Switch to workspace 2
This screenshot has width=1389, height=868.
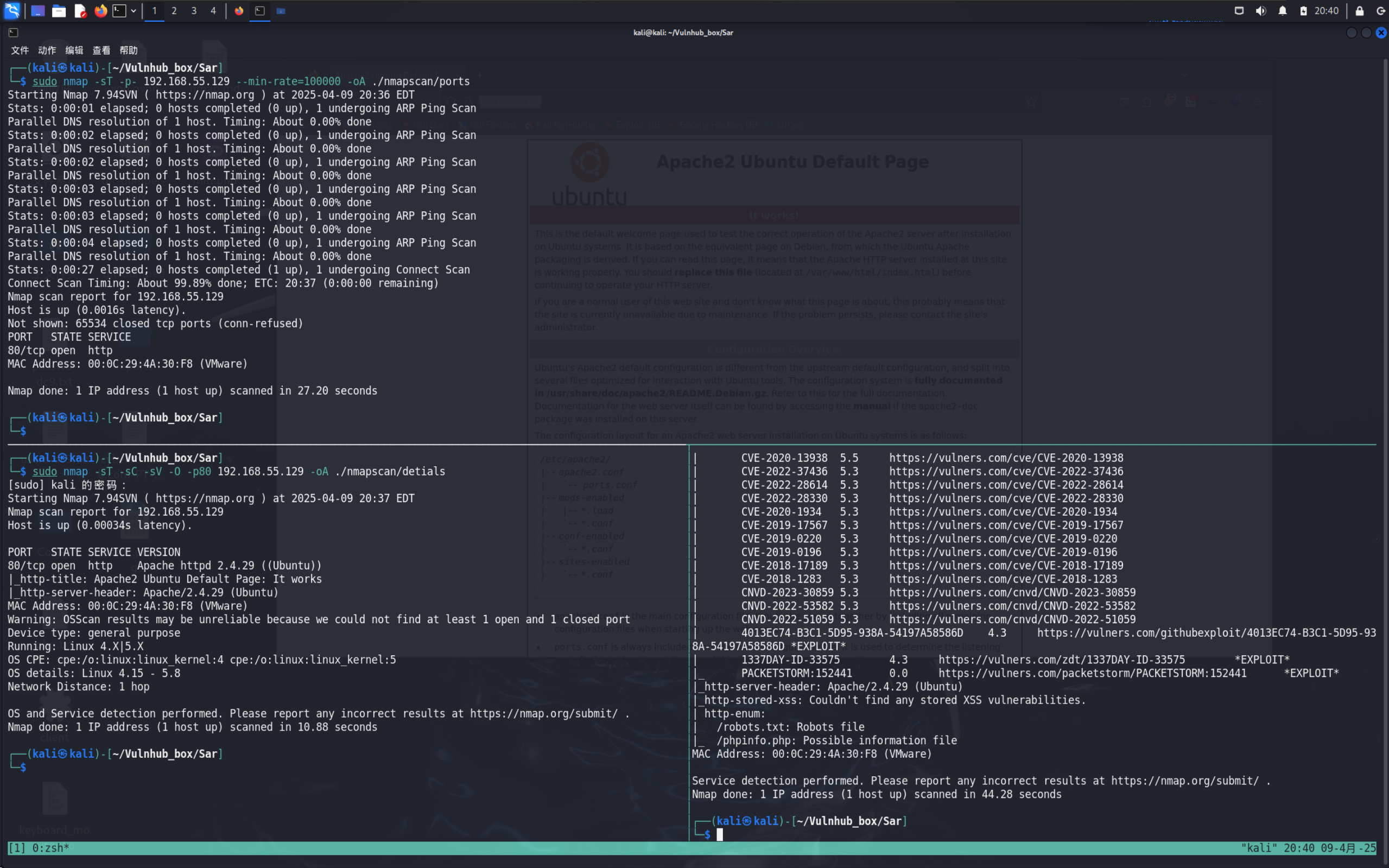point(174,11)
